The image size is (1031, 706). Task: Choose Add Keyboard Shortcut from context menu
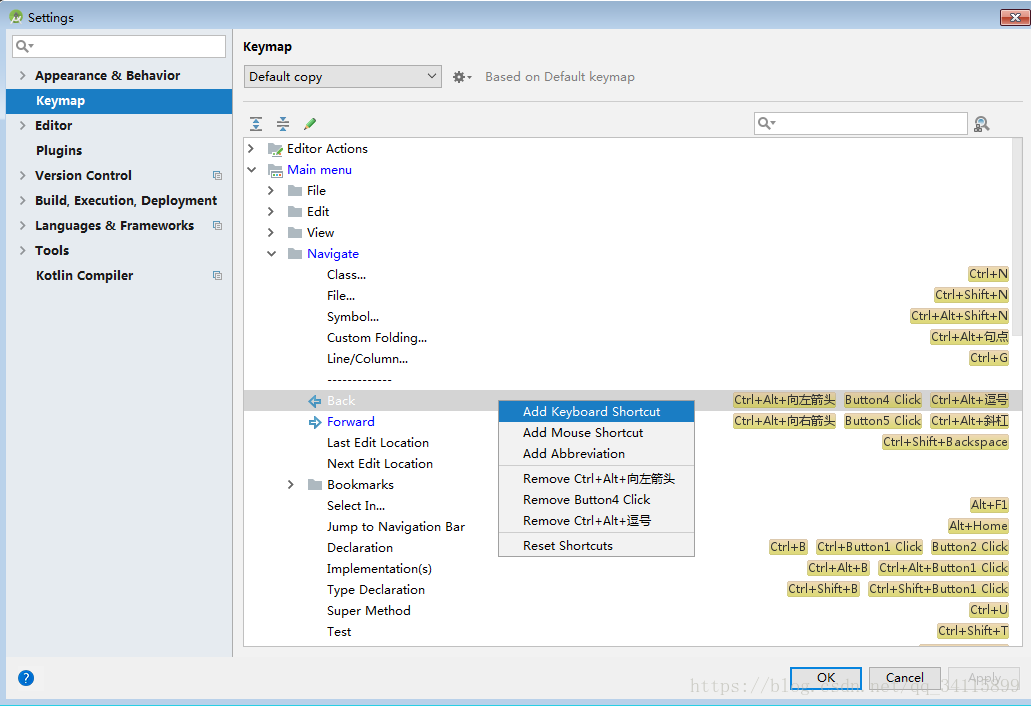(596, 412)
